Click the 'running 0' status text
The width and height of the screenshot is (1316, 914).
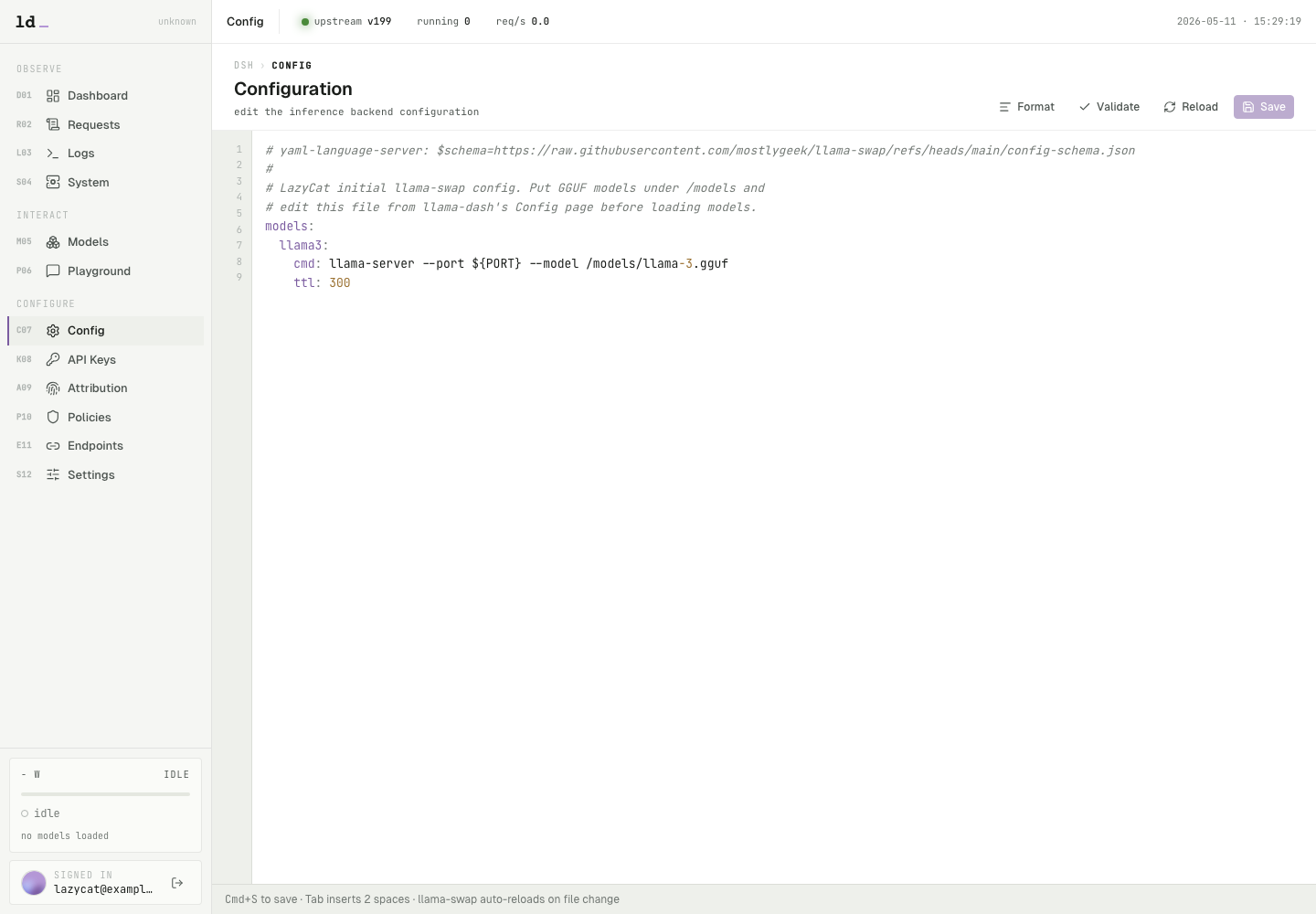443,22
